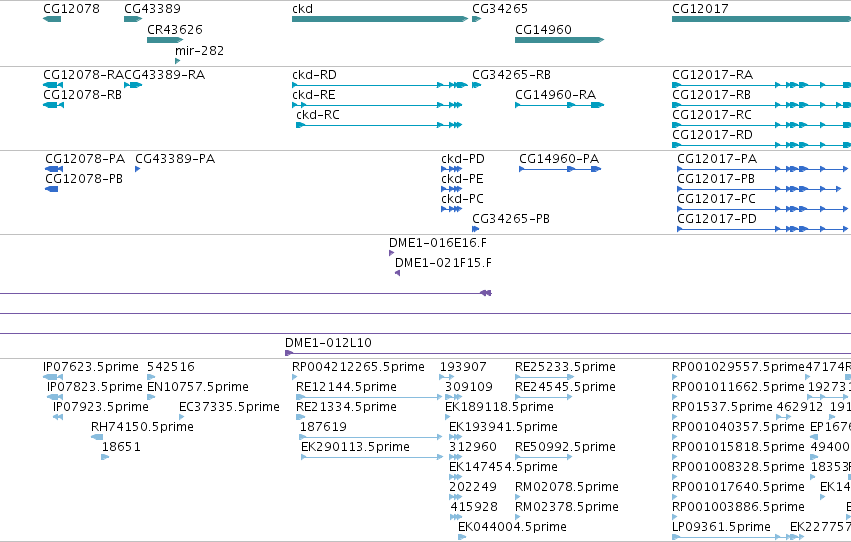Select the 187619 feature label
This screenshot has width=851, height=542.
[x=323, y=428]
